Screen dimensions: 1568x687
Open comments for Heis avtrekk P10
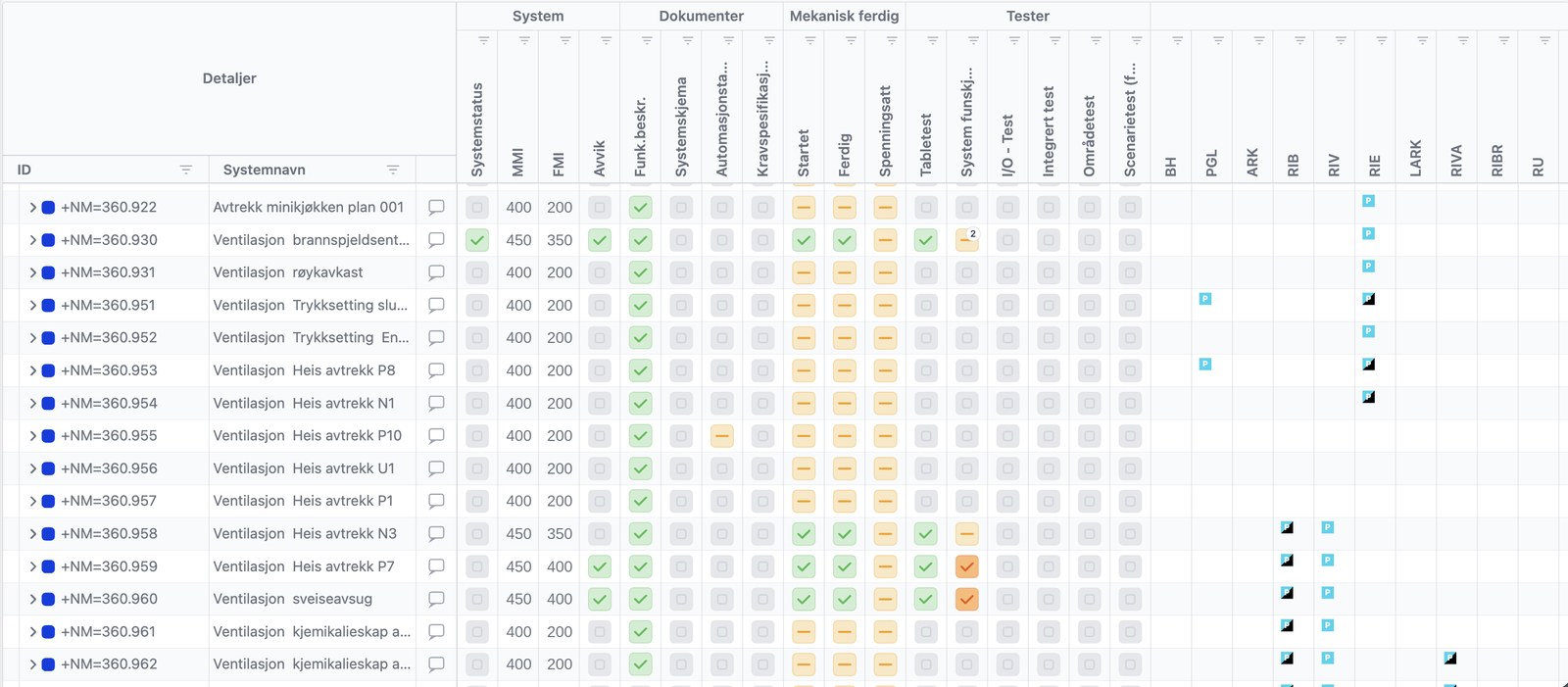pos(436,435)
